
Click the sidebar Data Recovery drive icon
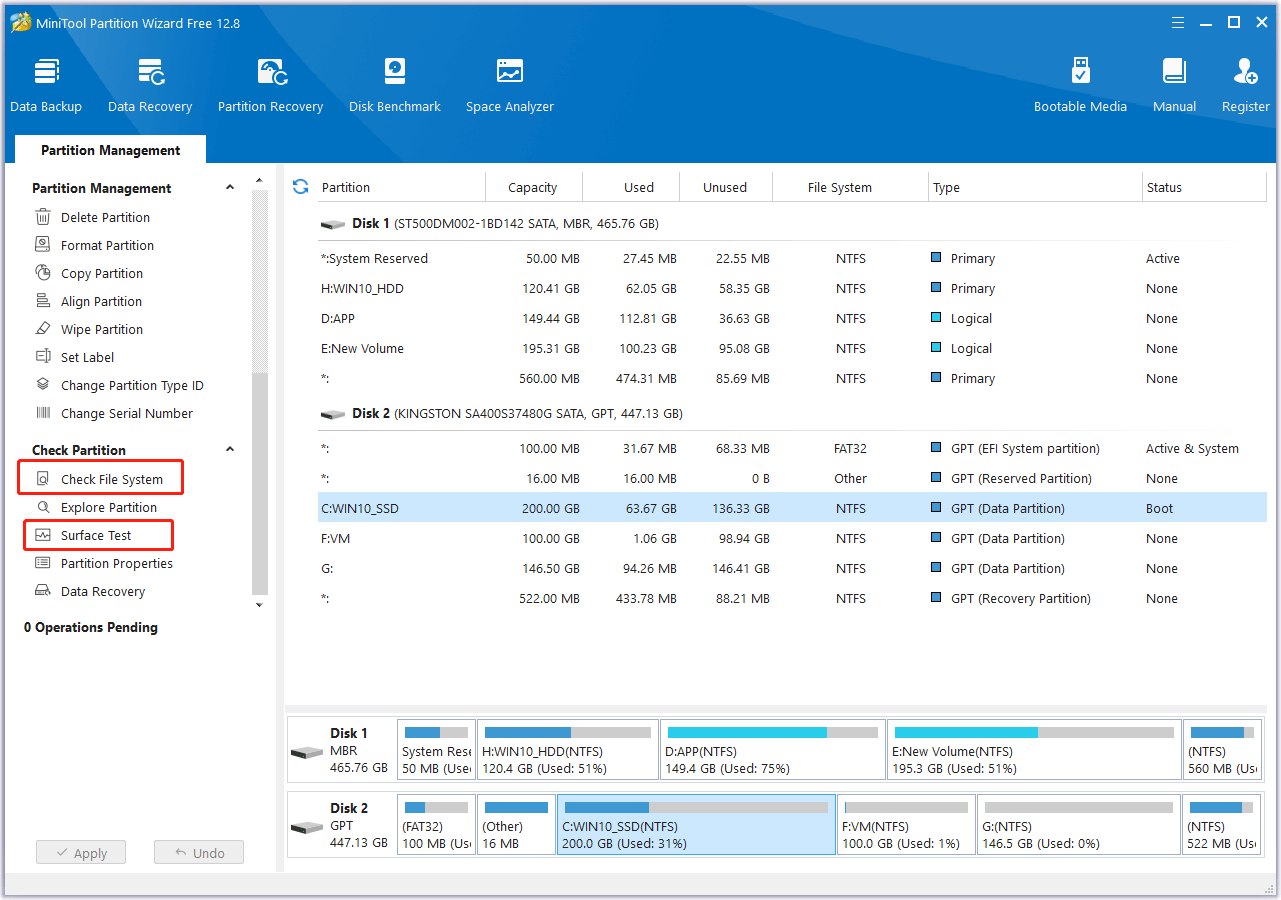43,591
